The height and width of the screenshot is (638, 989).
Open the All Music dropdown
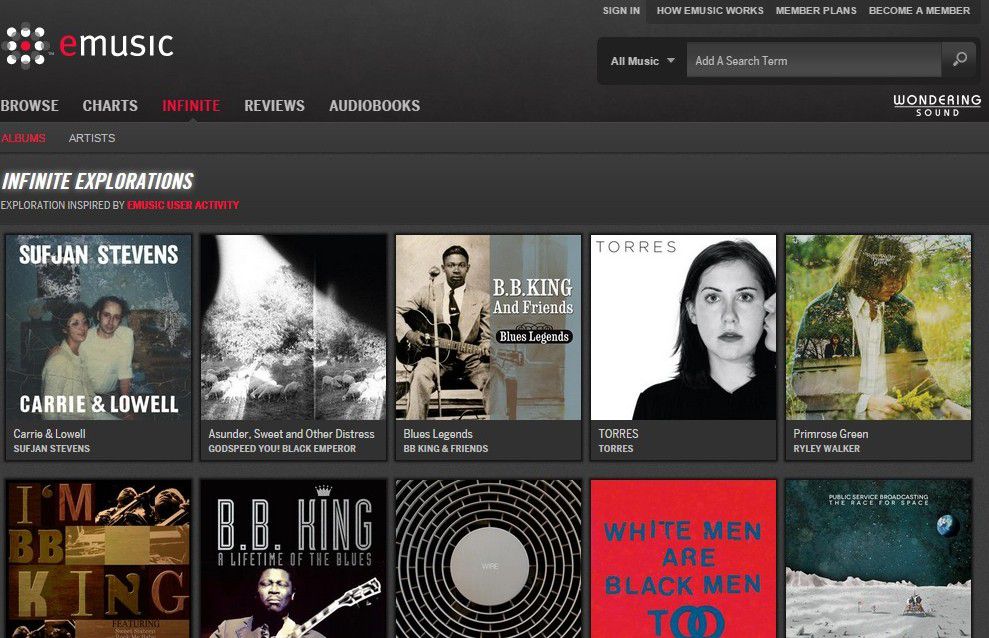642,61
